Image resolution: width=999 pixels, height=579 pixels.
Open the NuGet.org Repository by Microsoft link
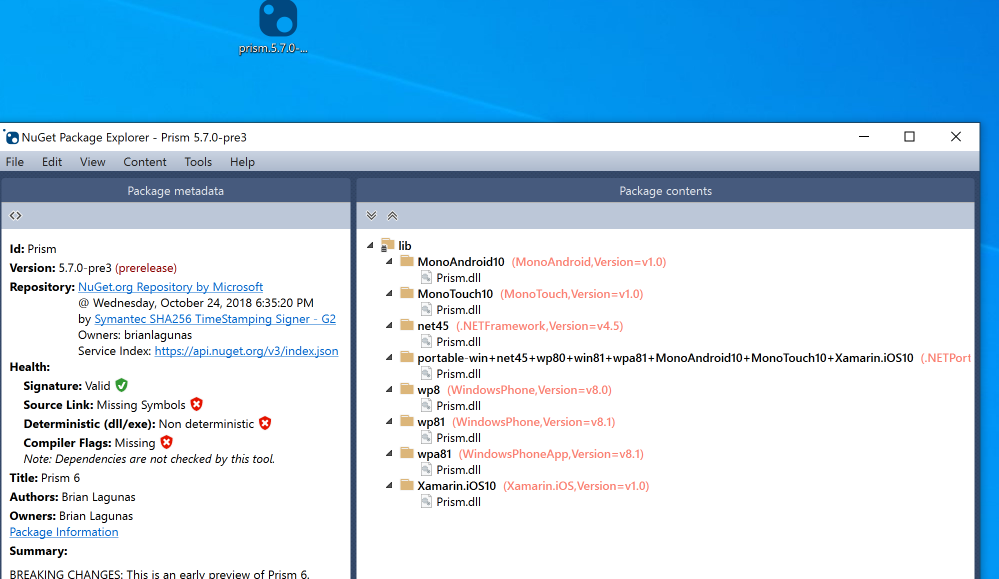[x=170, y=286]
